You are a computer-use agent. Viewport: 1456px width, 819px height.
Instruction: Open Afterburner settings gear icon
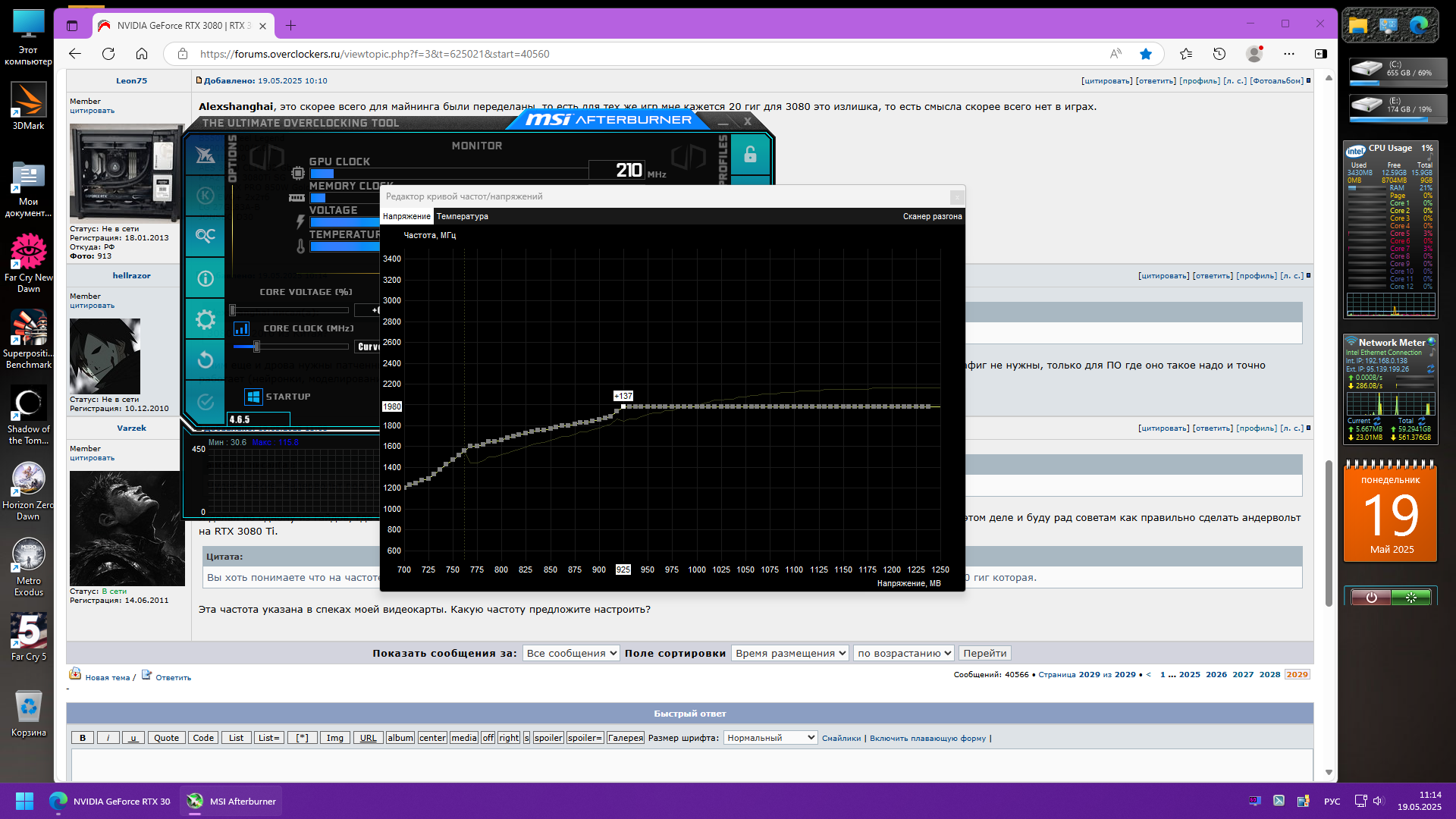pos(205,319)
